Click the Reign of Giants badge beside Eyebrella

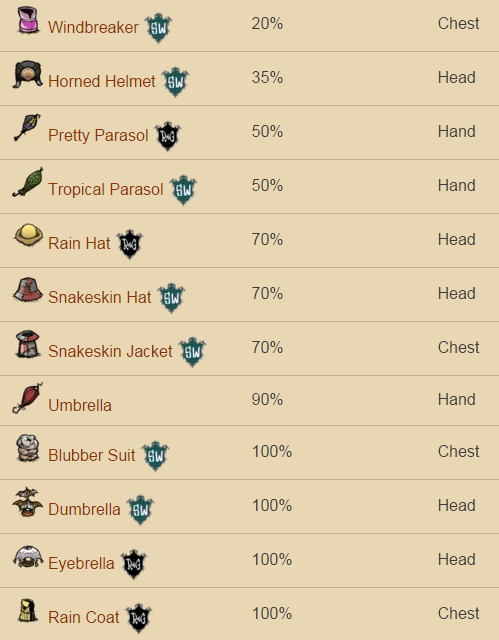[x=133, y=564]
